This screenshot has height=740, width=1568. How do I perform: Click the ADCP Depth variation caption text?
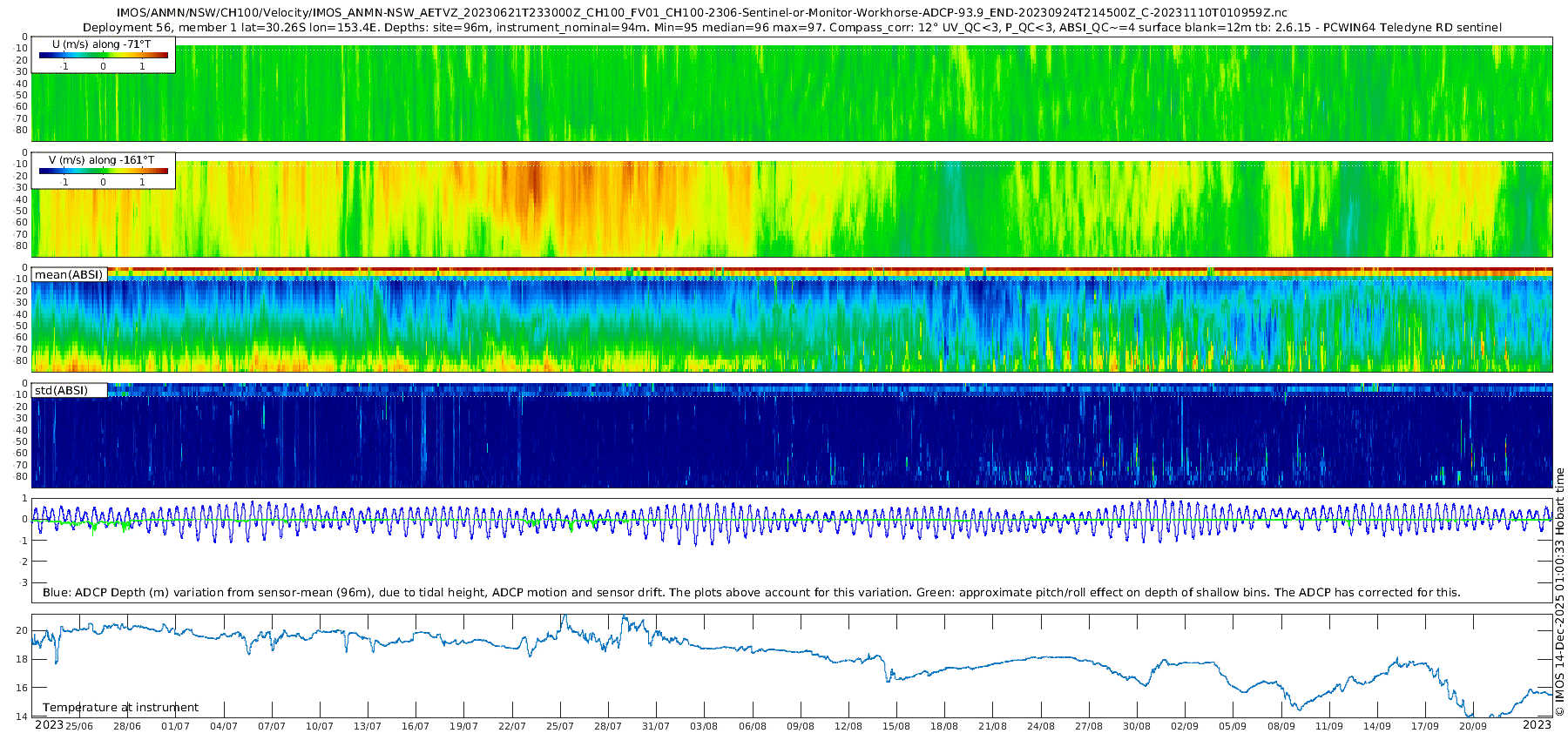pyautogui.click(x=751, y=593)
